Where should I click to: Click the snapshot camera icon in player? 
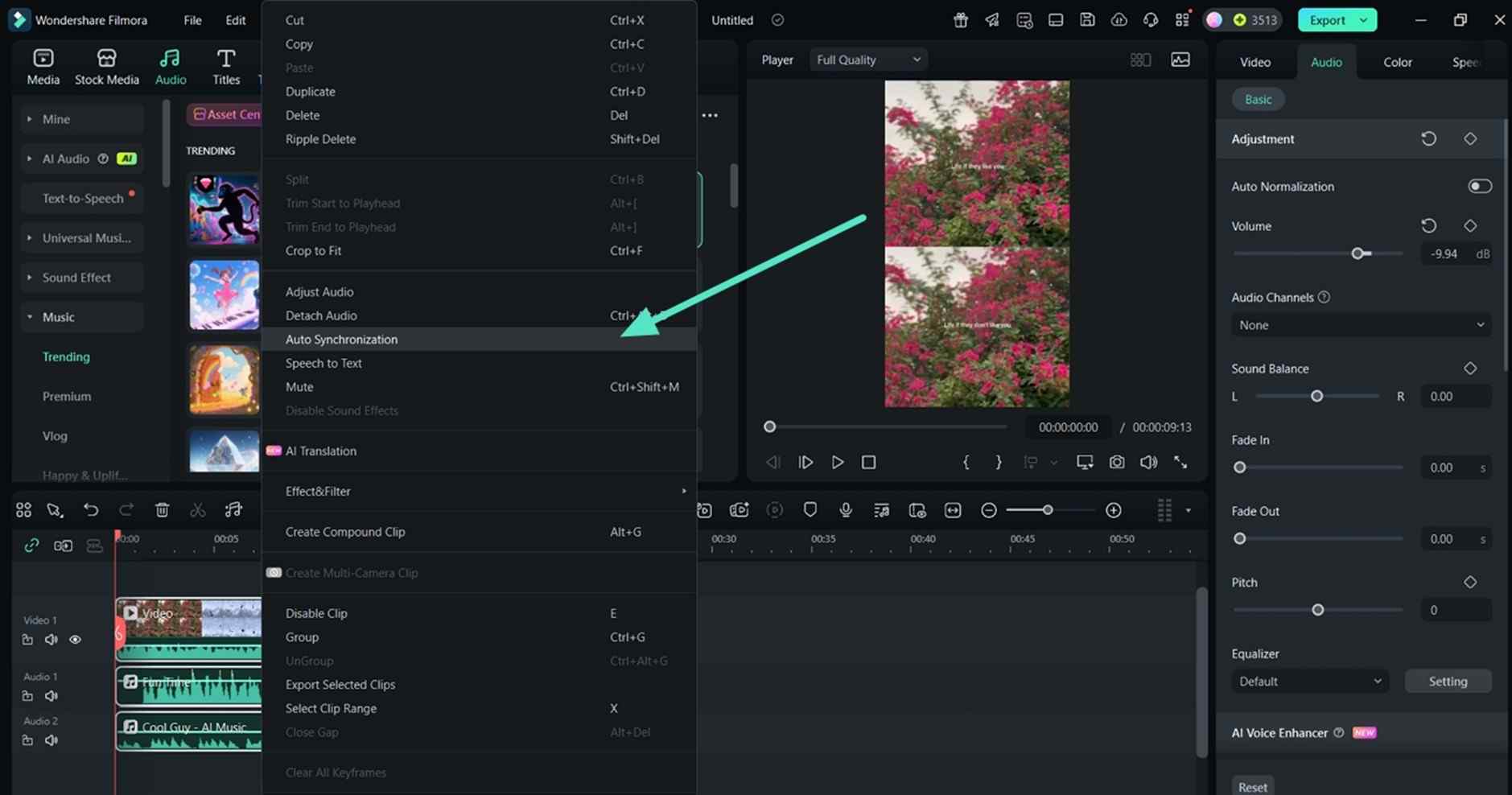(x=1117, y=462)
